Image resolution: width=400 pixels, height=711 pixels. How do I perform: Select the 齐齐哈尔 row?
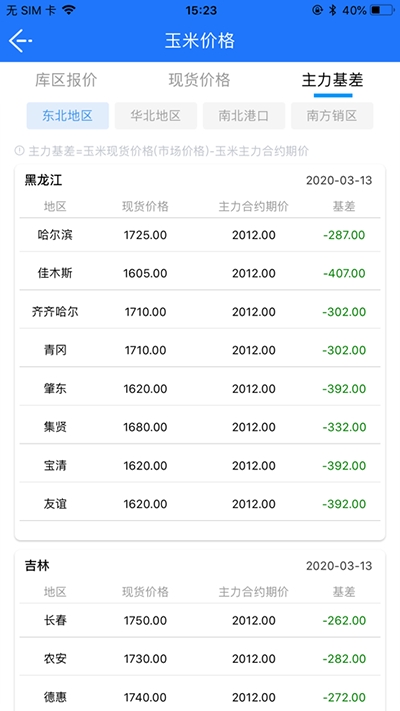click(x=200, y=312)
